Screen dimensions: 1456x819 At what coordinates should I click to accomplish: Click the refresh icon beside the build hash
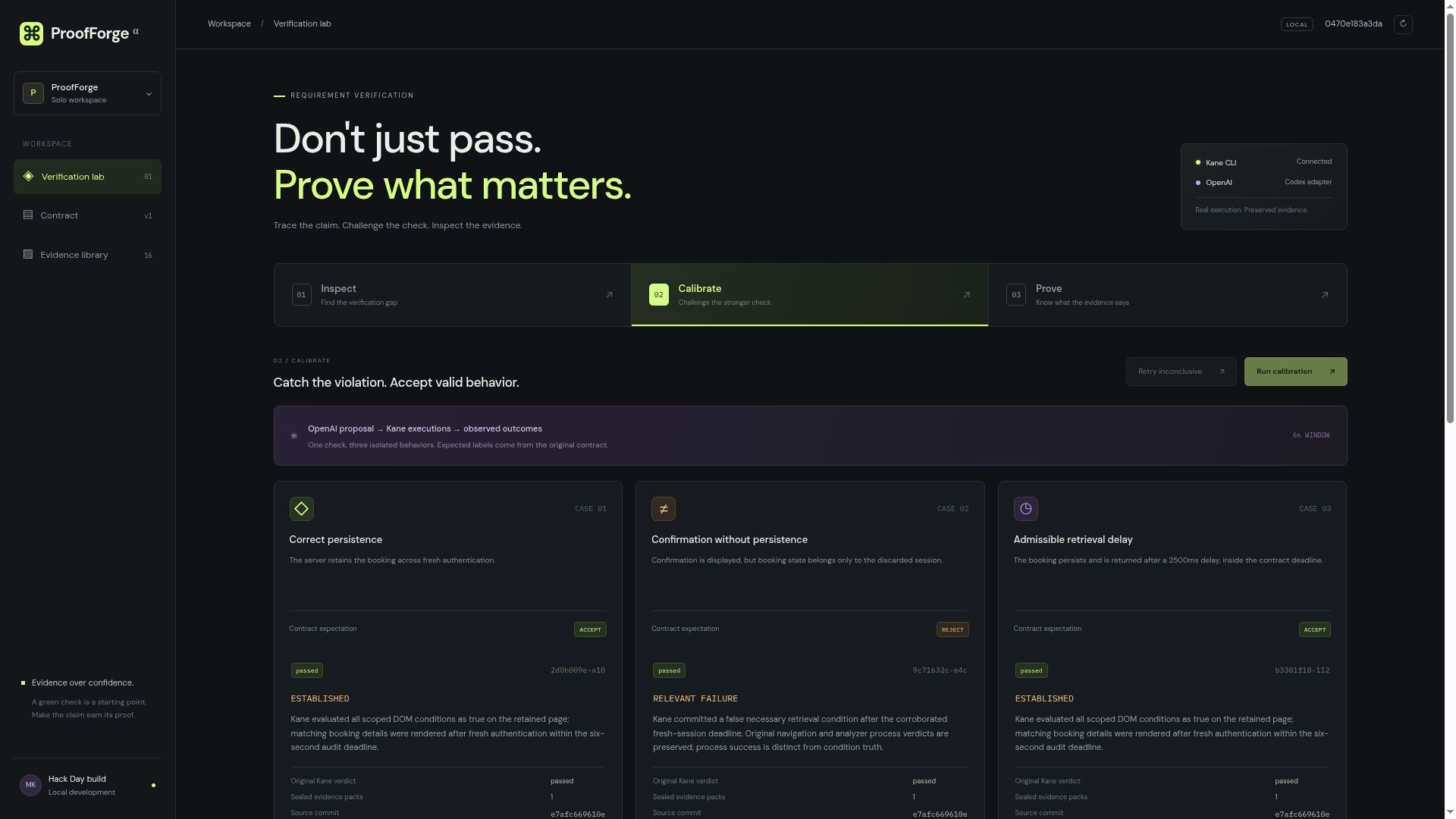[1403, 24]
